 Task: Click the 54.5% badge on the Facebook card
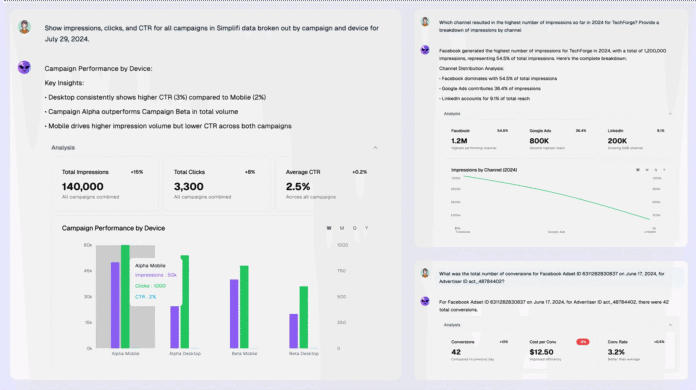click(502, 131)
